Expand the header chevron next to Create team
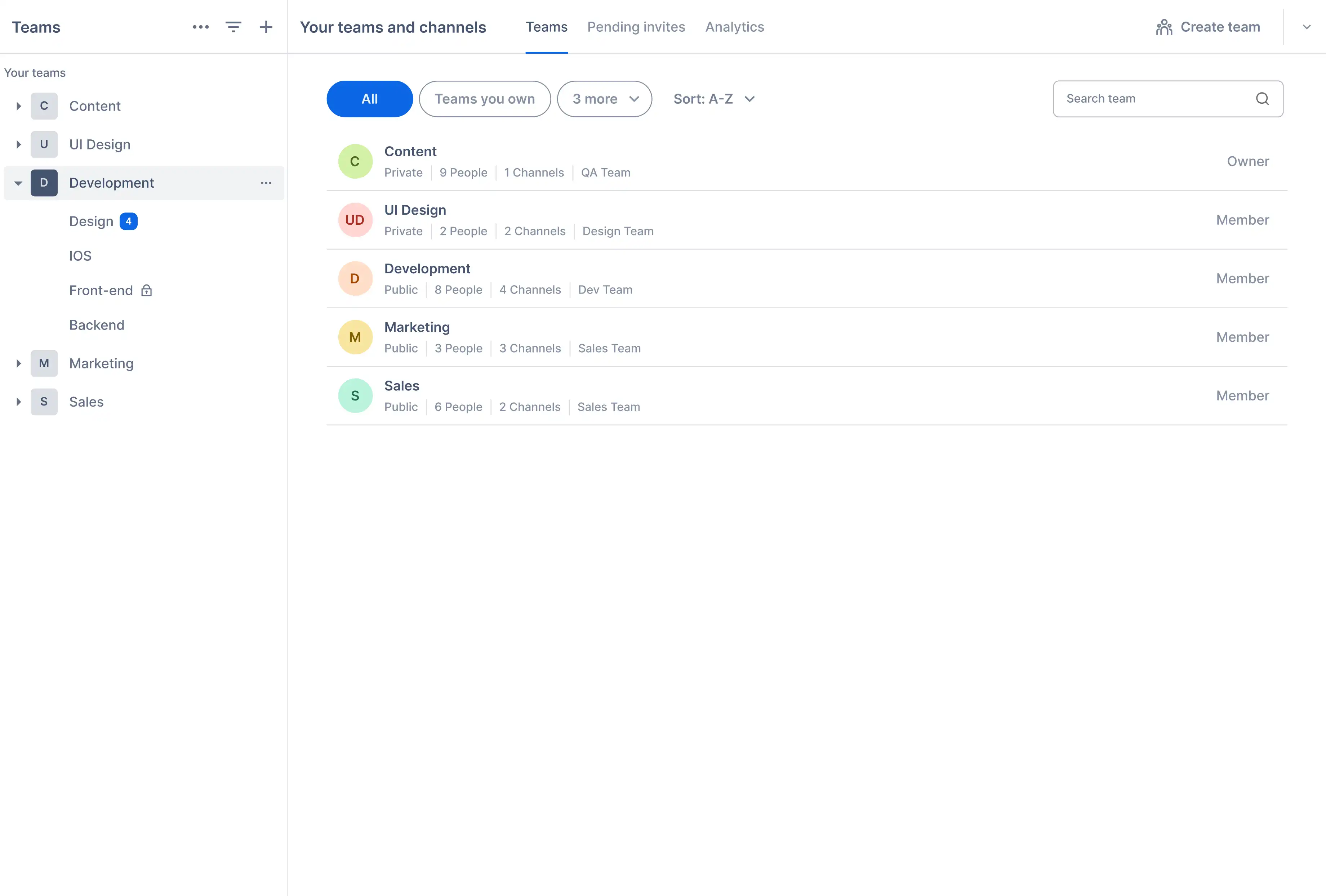Viewport: 1326px width, 896px height. pyautogui.click(x=1306, y=27)
